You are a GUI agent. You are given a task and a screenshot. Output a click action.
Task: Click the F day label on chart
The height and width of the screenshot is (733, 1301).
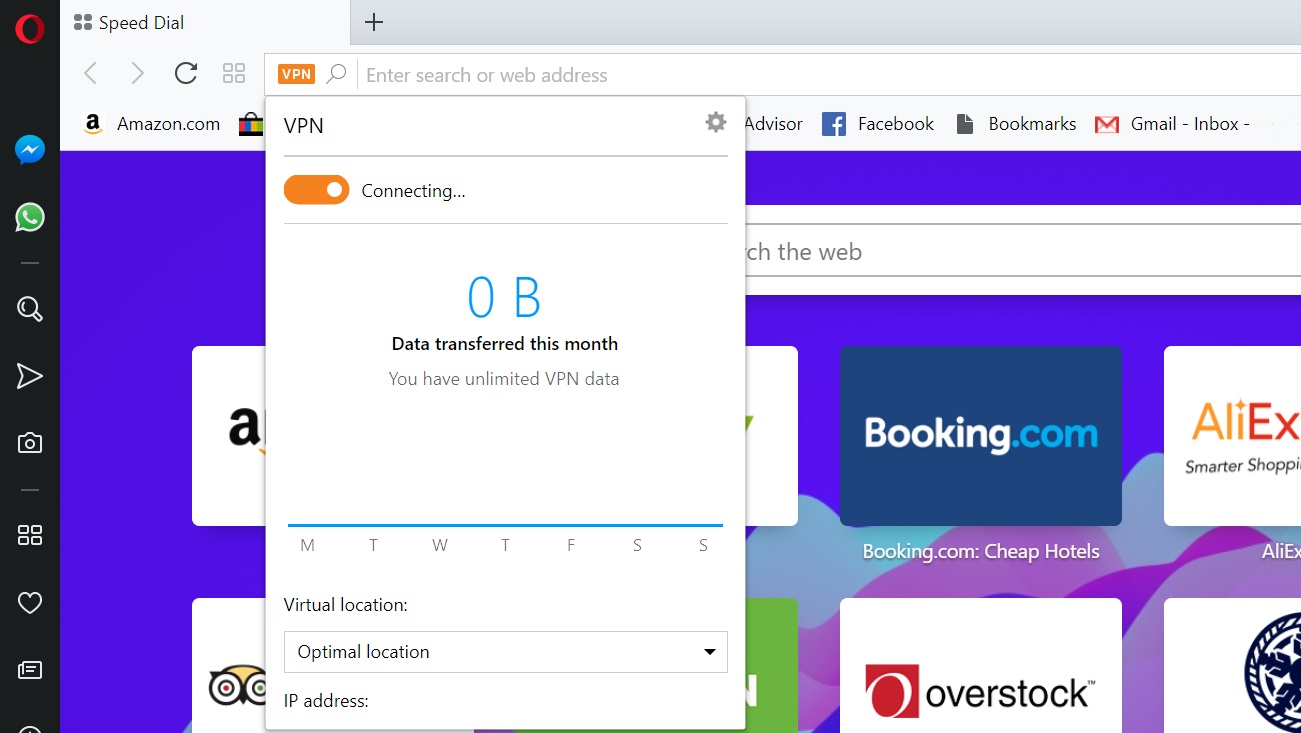[571, 545]
